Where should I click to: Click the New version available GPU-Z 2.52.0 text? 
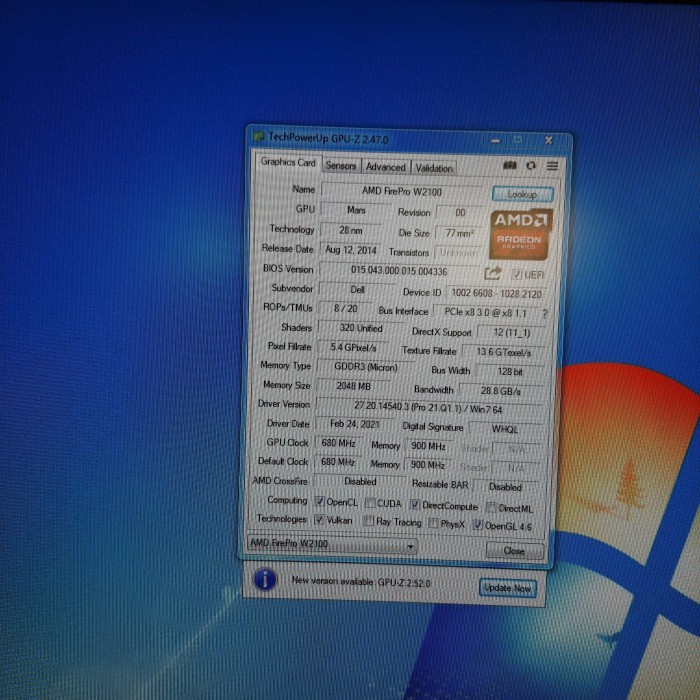click(361, 582)
